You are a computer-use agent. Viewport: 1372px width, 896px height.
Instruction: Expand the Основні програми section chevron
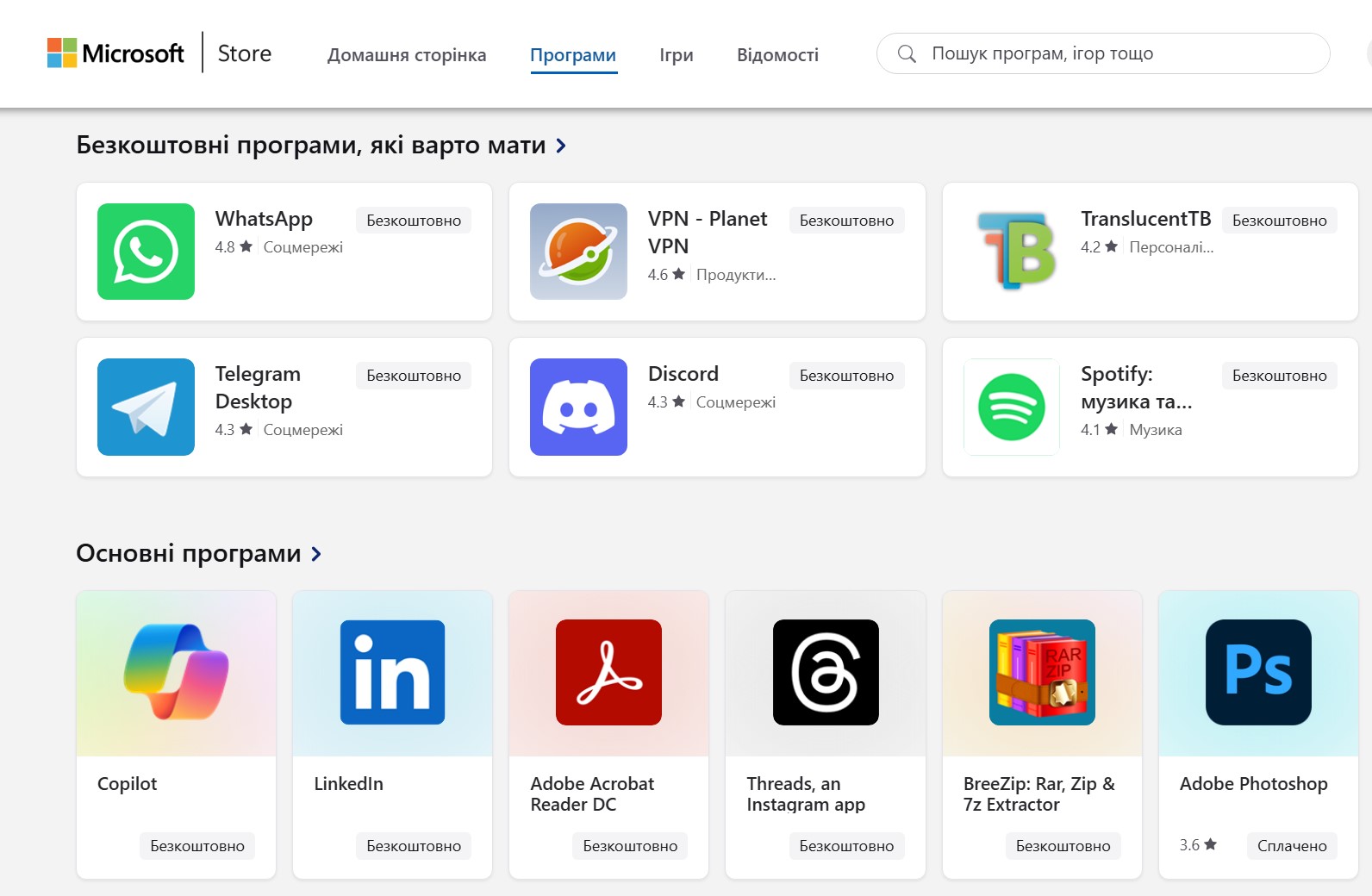pyautogui.click(x=316, y=553)
